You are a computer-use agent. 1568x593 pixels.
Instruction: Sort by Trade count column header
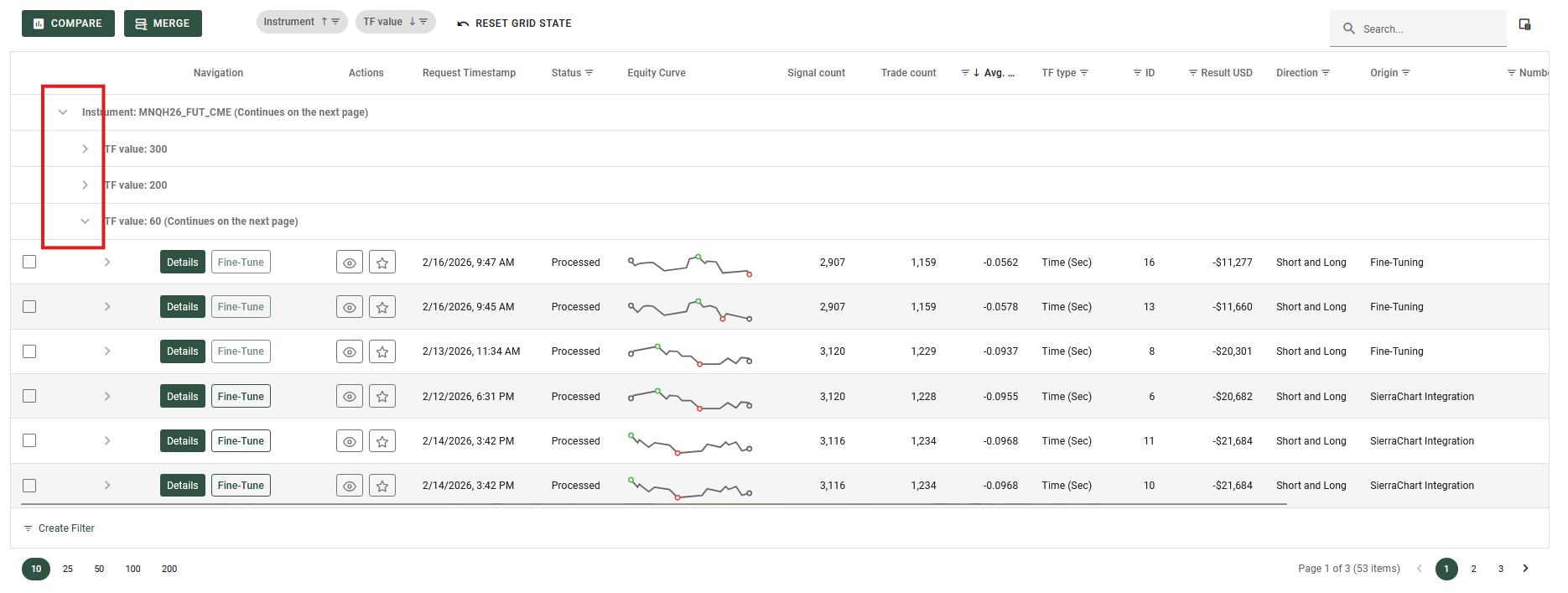[x=908, y=73]
